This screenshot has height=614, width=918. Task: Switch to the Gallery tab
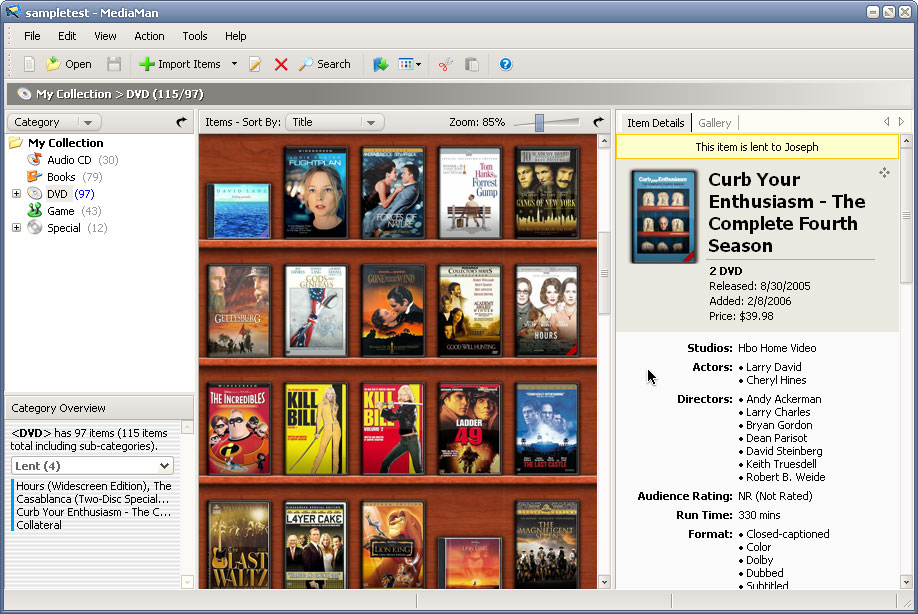click(715, 123)
